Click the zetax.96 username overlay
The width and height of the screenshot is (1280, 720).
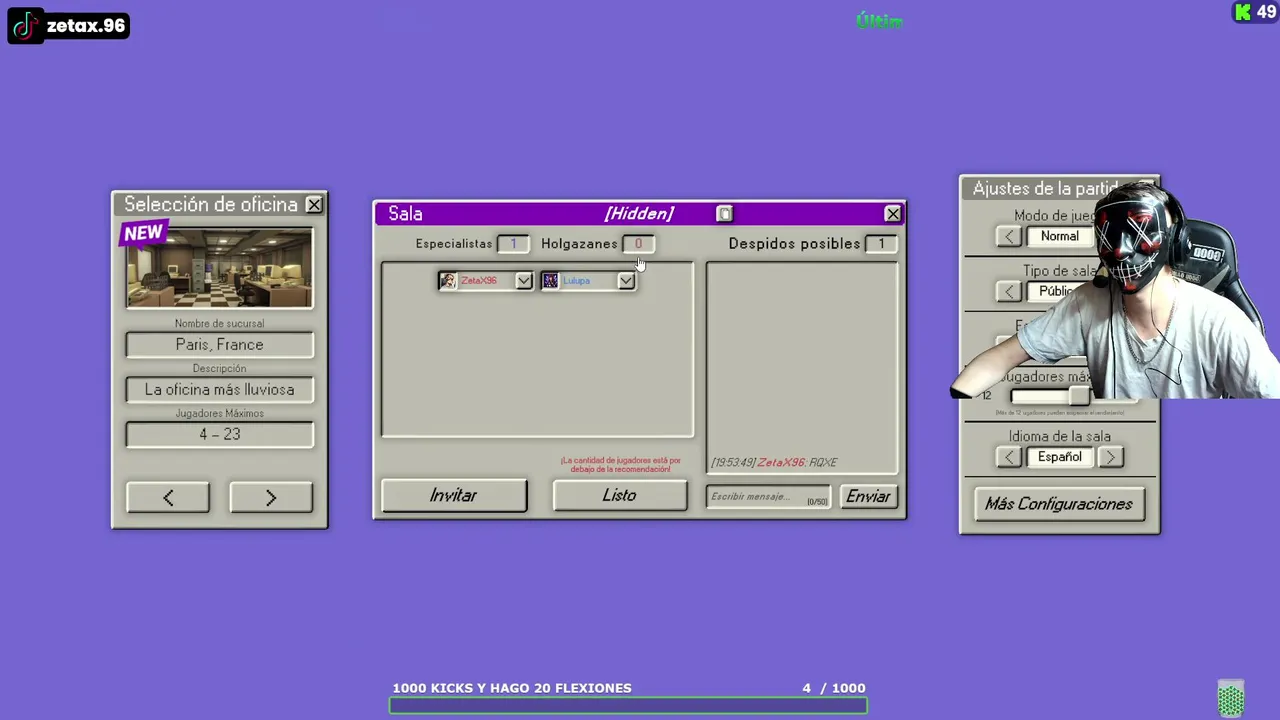pyautogui.click(x=86, y=26)
